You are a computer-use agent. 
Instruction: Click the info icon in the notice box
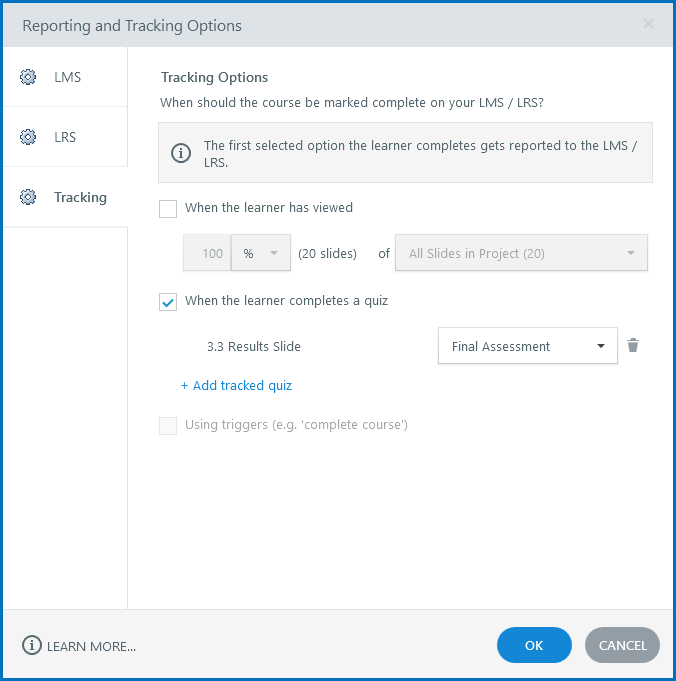(181, 153)
